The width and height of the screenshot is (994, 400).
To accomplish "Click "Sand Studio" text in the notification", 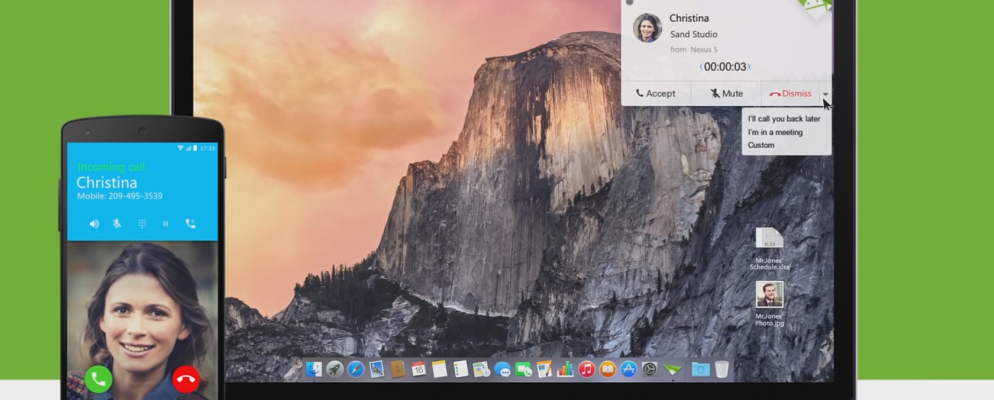I will (x=694, y=34).
